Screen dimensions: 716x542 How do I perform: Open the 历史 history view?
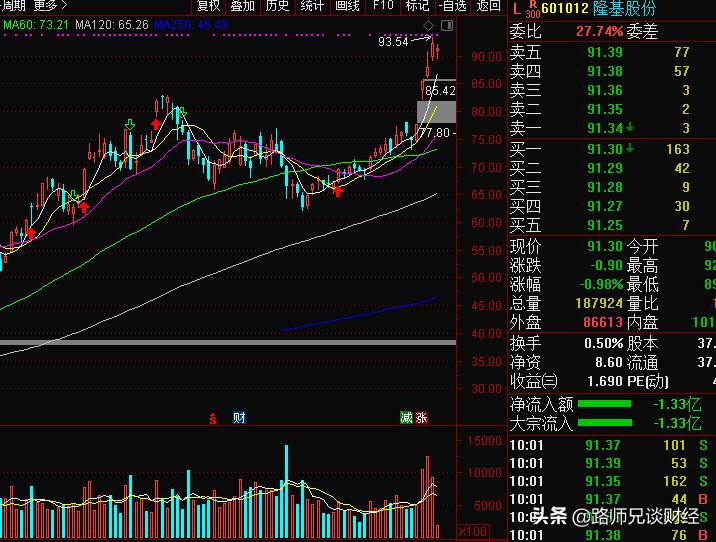click(x=278, y=5)
